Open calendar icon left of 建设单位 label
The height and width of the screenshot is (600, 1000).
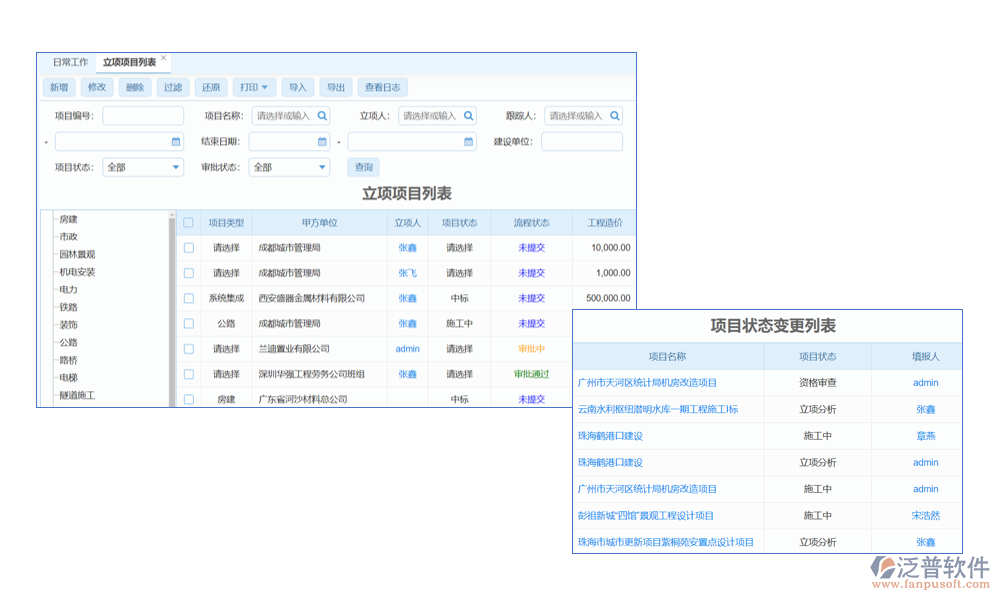pyautogui.click(x=468, y=142)
